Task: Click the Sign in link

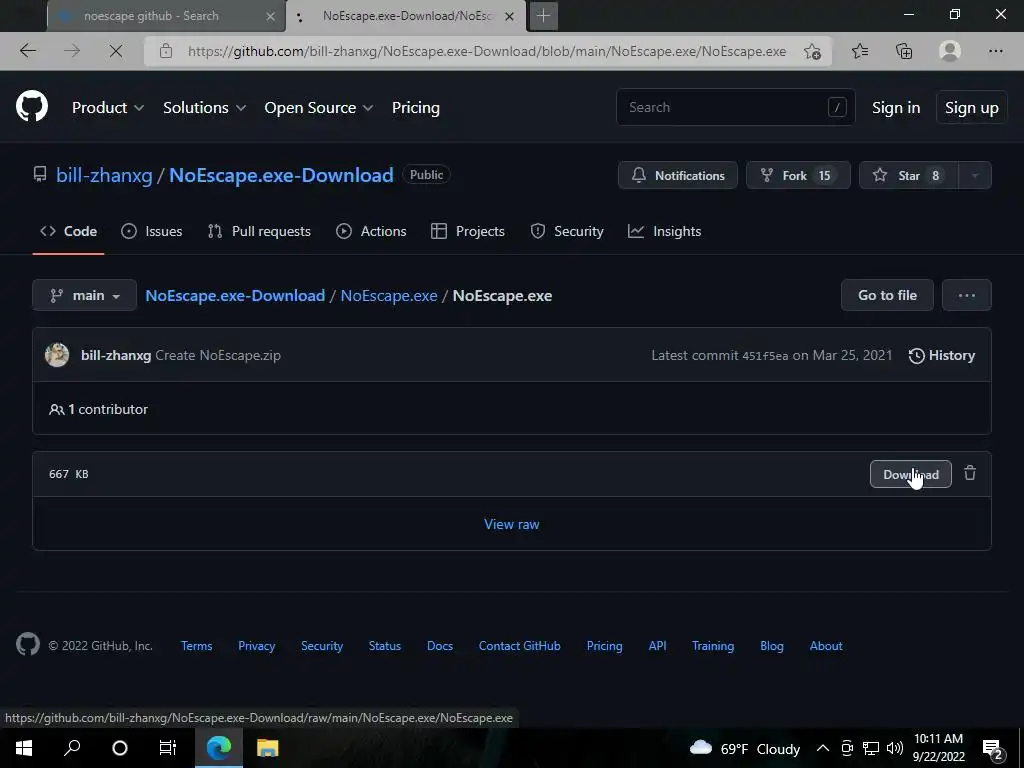Action: 896,108
